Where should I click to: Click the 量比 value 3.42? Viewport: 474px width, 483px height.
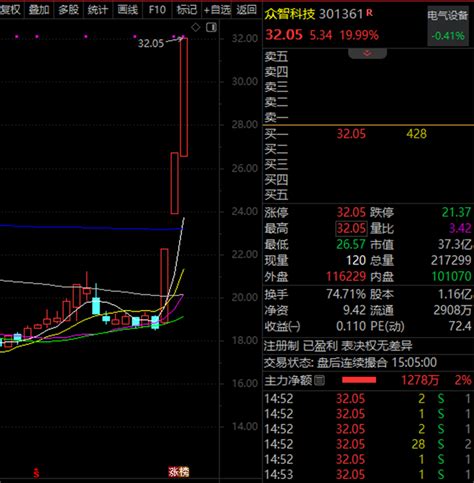pyautogui.click(x=460, y=228)
